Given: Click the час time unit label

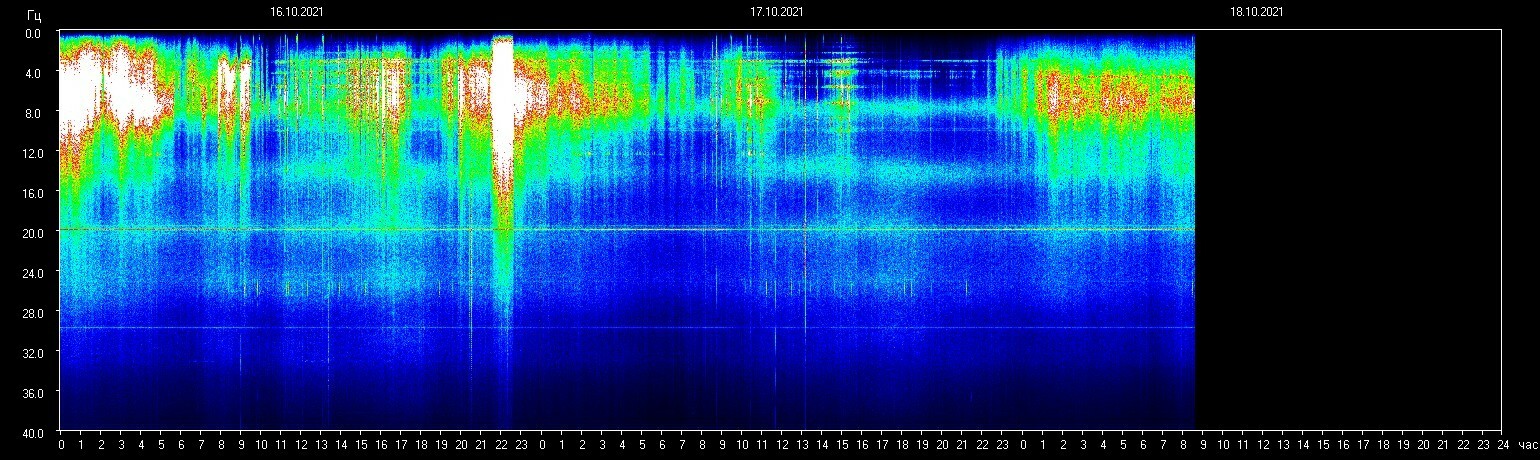Looking at the screenshot, I should 1526,445.
